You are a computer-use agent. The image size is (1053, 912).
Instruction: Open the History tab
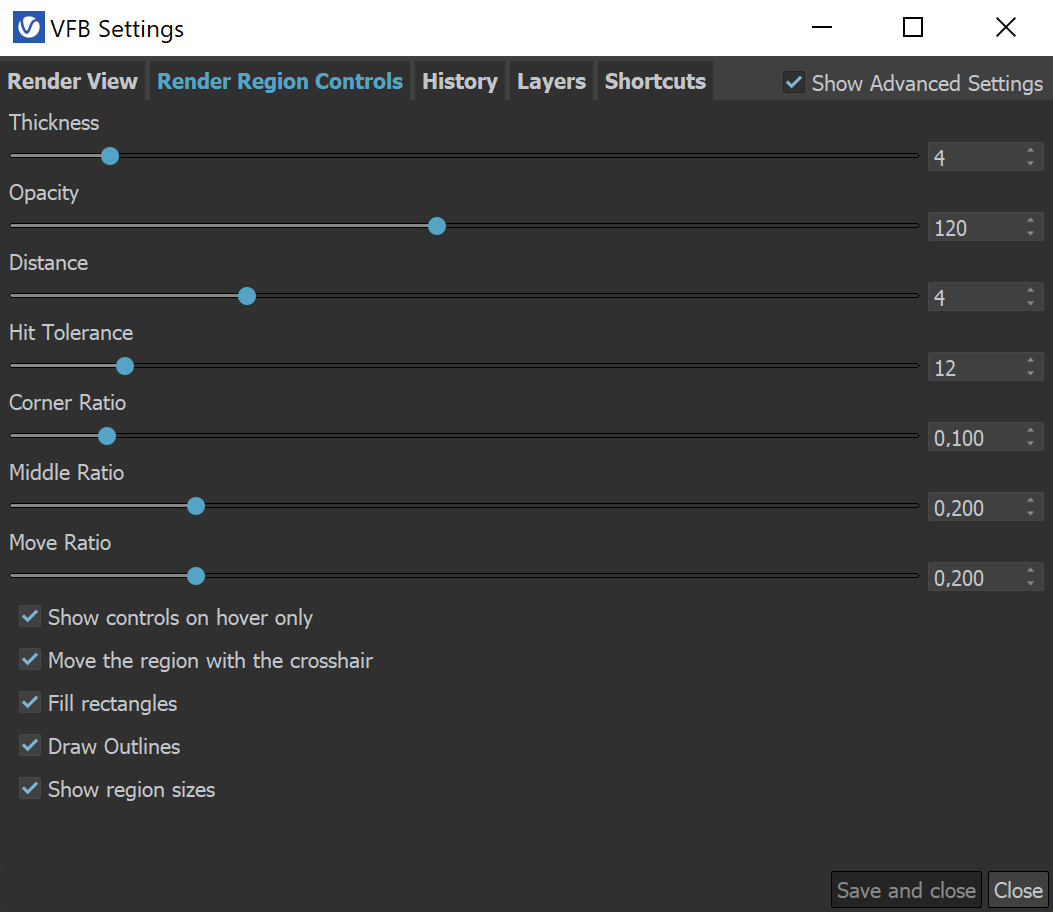coord(460,81)
